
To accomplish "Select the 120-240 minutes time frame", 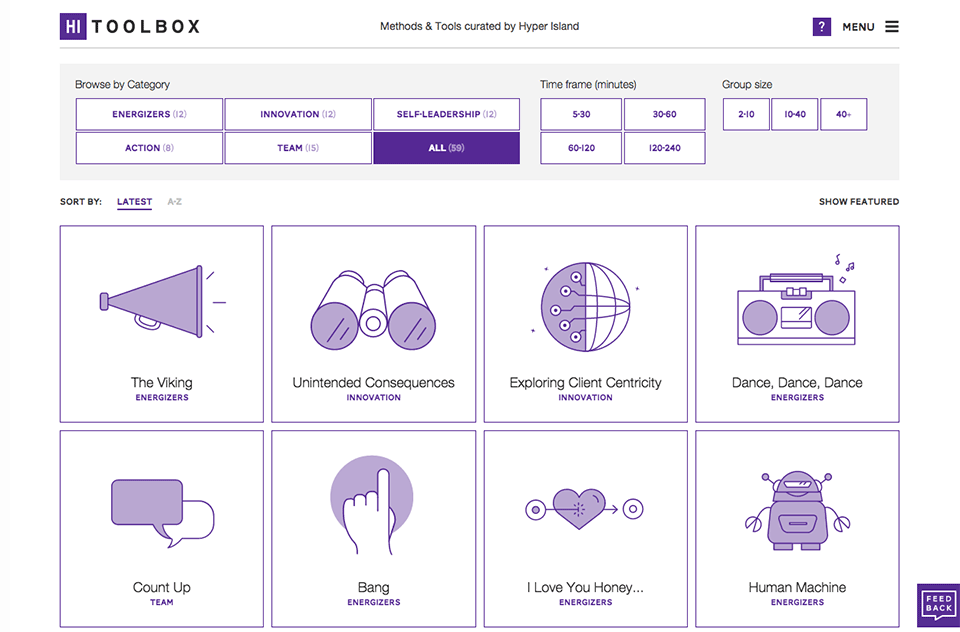I will click(x=664, y=148).
